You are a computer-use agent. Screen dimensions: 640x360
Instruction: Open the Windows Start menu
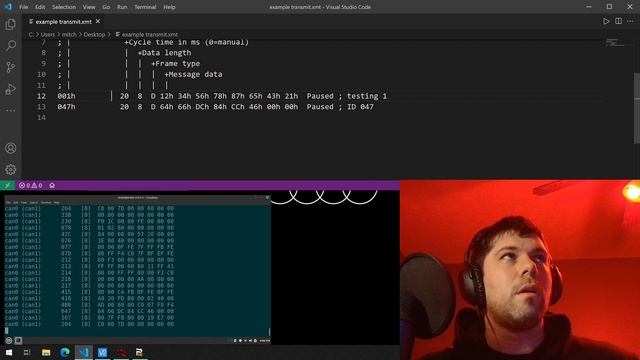point(8,352)
